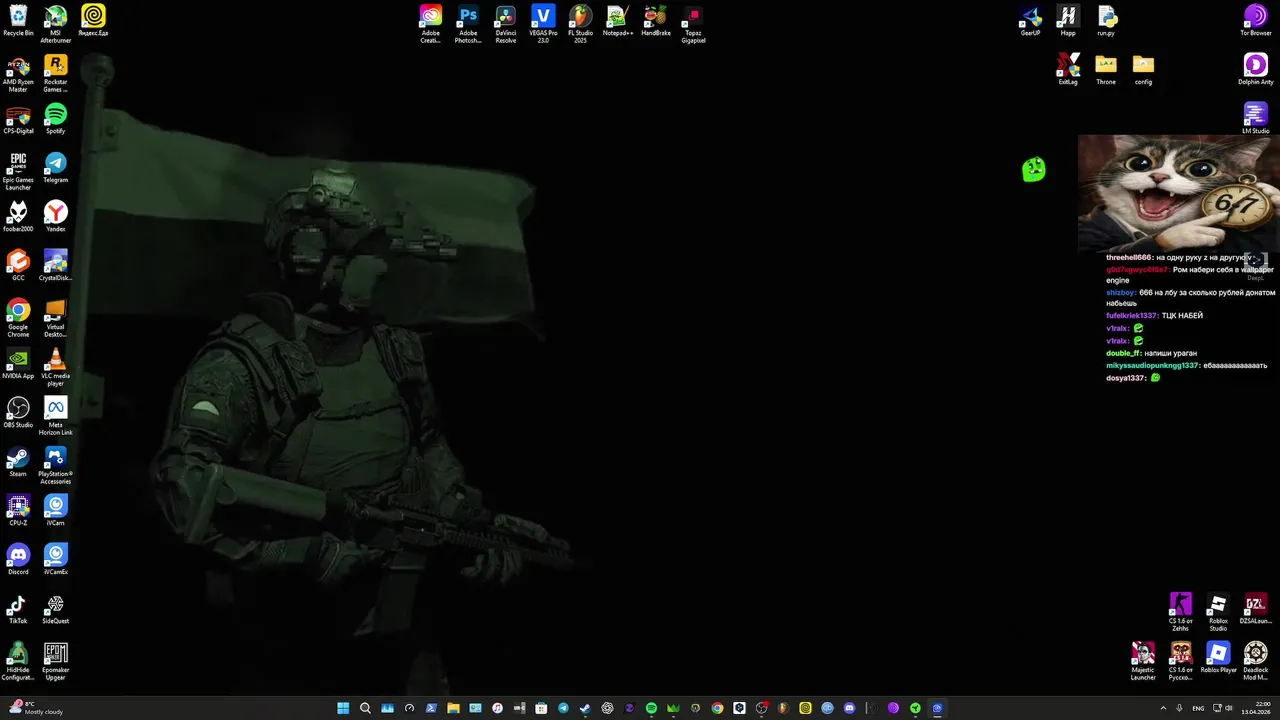Open the Throne folder
The height and width of the screenshot is (720, 1280).
1106,69
